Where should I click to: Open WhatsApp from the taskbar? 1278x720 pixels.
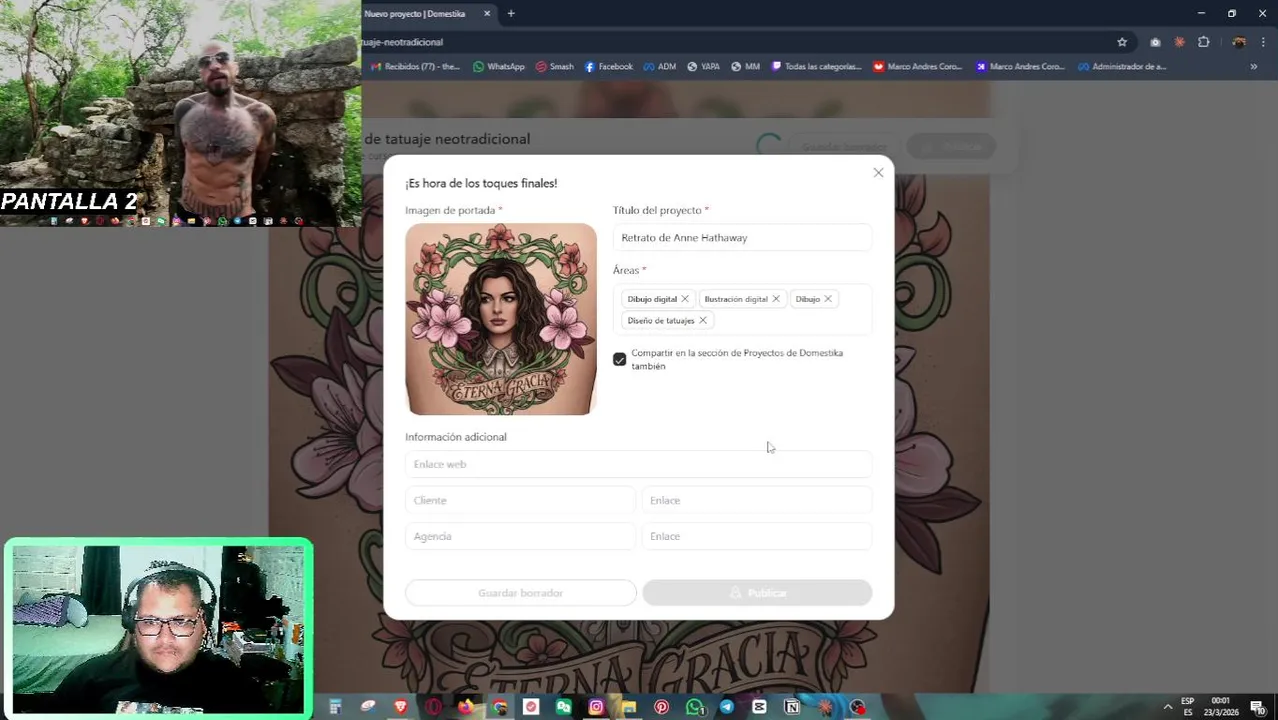(x=694, y=707)
